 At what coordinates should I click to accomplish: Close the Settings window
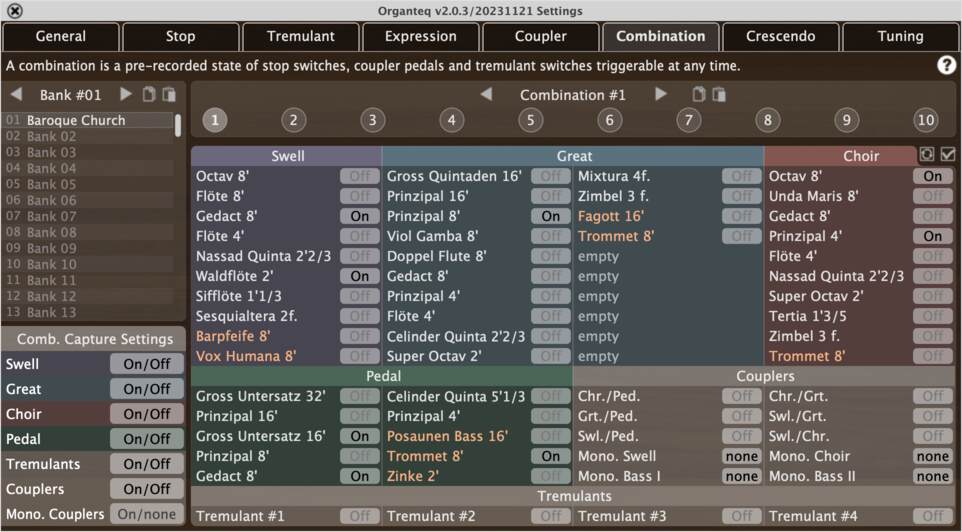(15, 10)
